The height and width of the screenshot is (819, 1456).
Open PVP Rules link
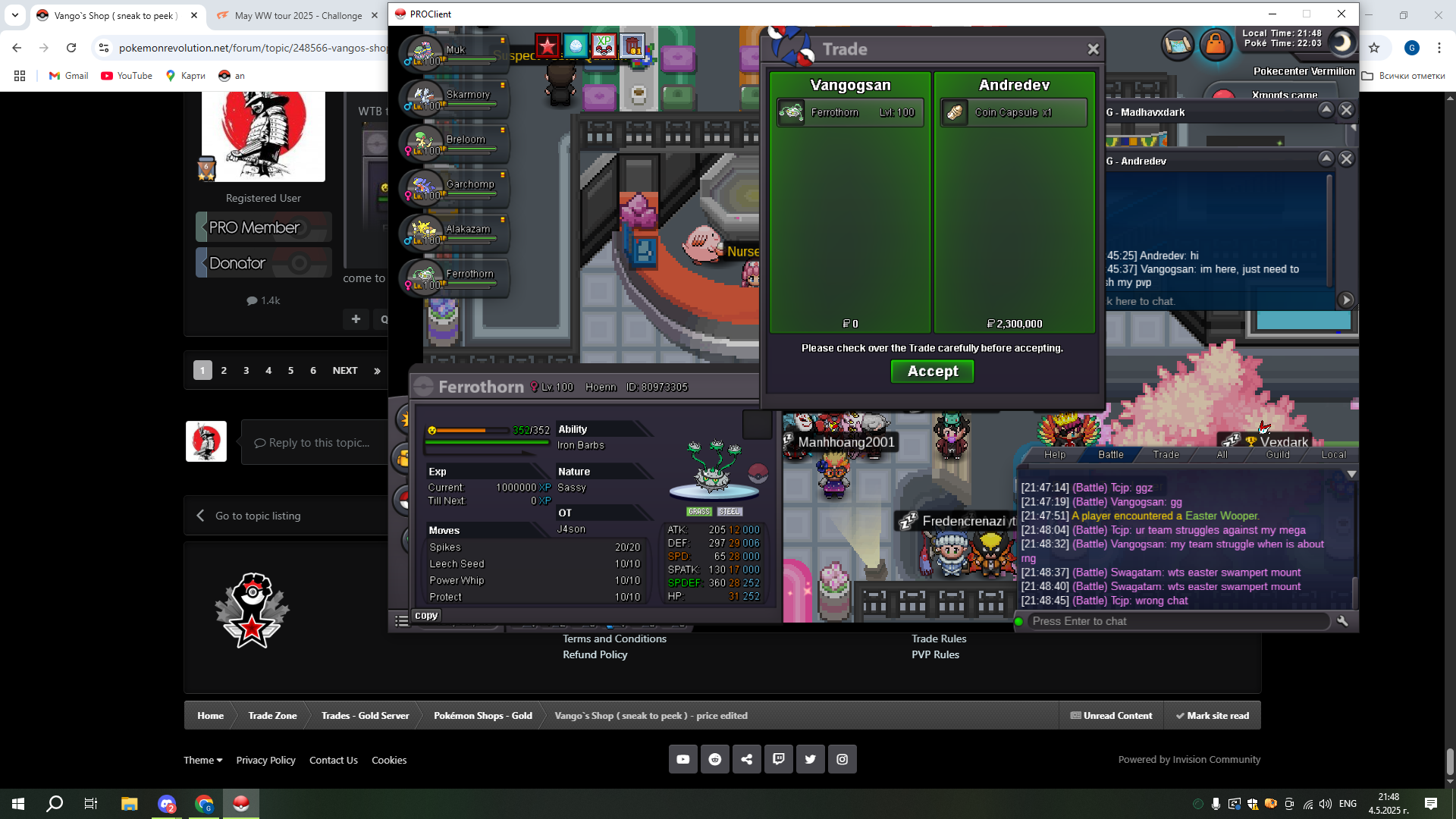click(935, 654)
